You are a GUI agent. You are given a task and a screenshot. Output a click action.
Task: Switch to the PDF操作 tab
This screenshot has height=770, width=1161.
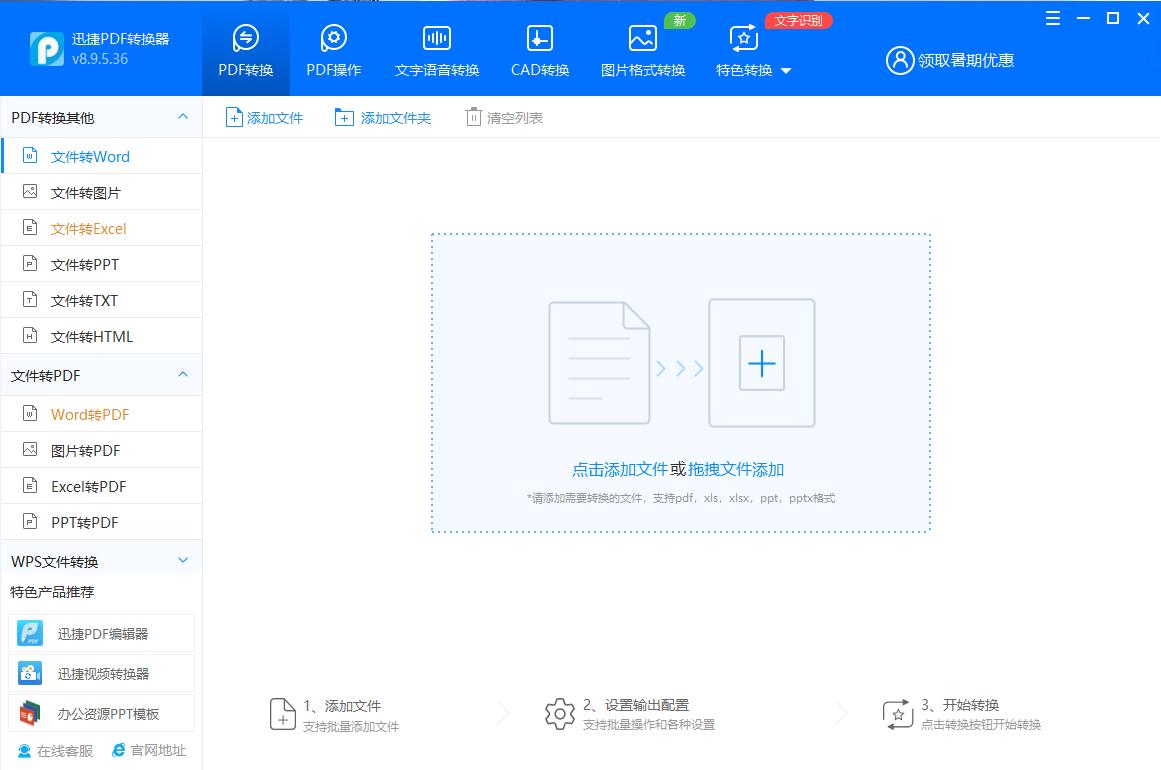pyautogui.click(x=333, y=50)
